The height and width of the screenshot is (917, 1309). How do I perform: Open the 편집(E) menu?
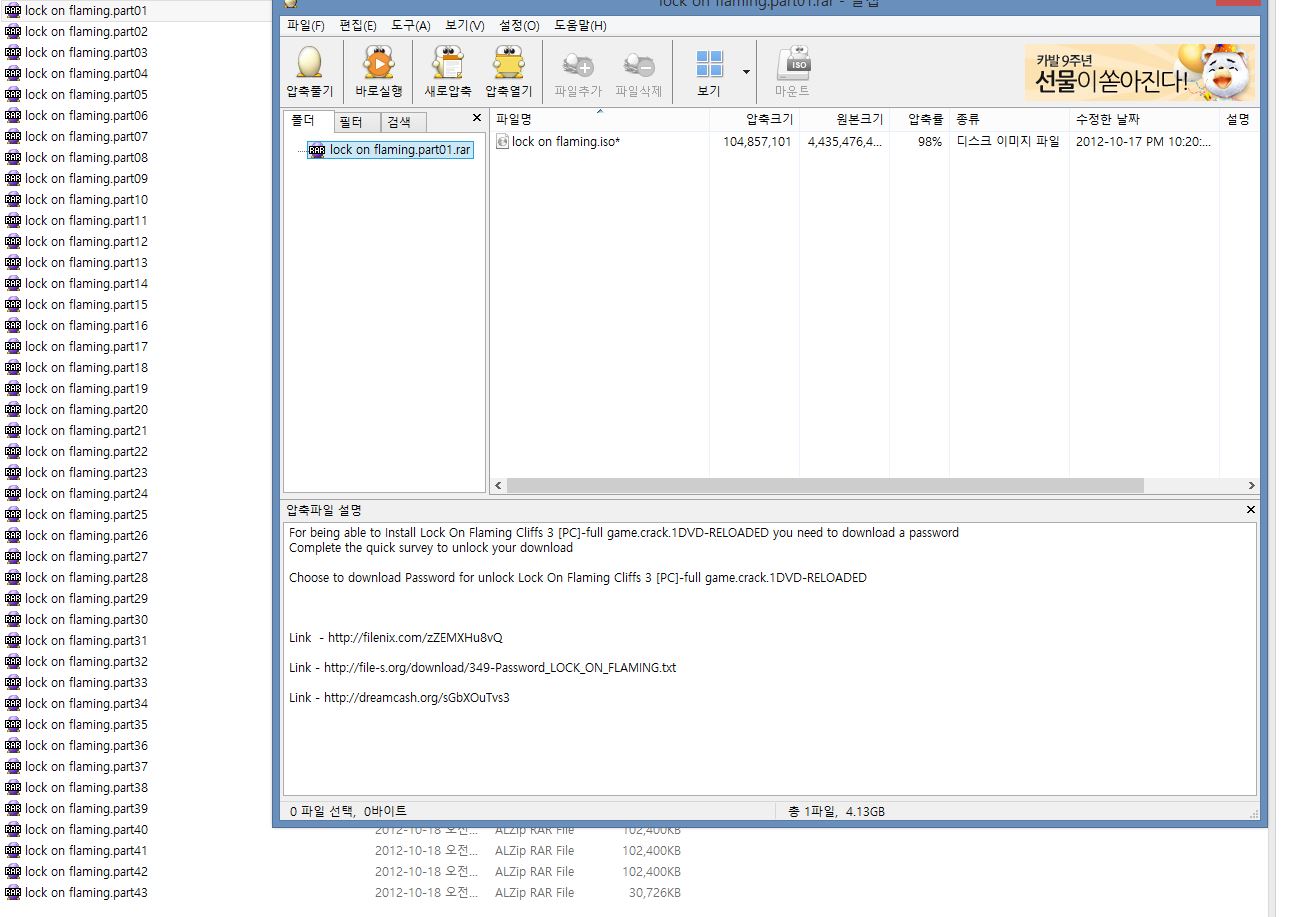pos(358,26)
